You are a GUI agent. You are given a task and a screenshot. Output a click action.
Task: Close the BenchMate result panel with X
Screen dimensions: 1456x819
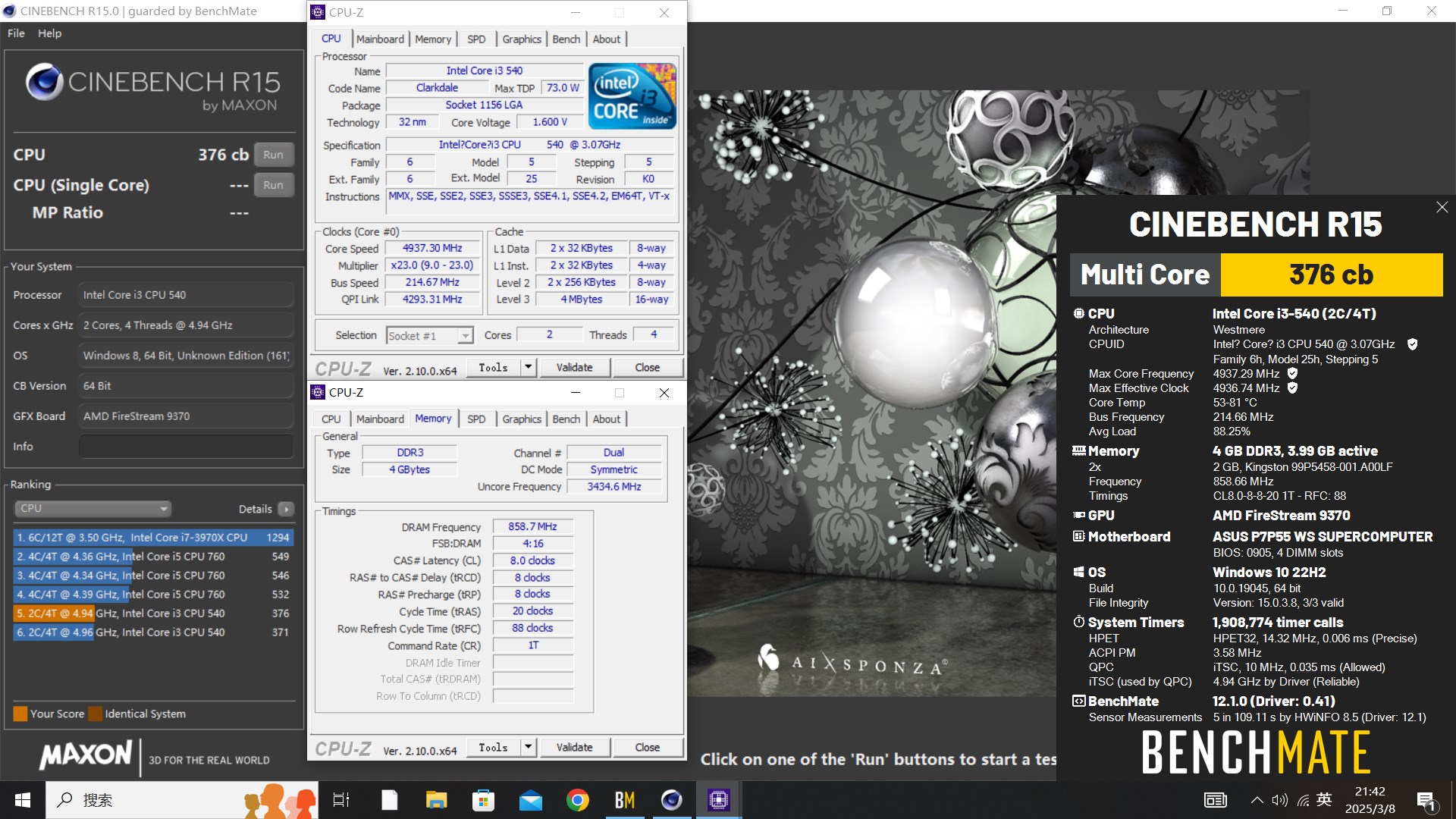[x=1442, y=207]
